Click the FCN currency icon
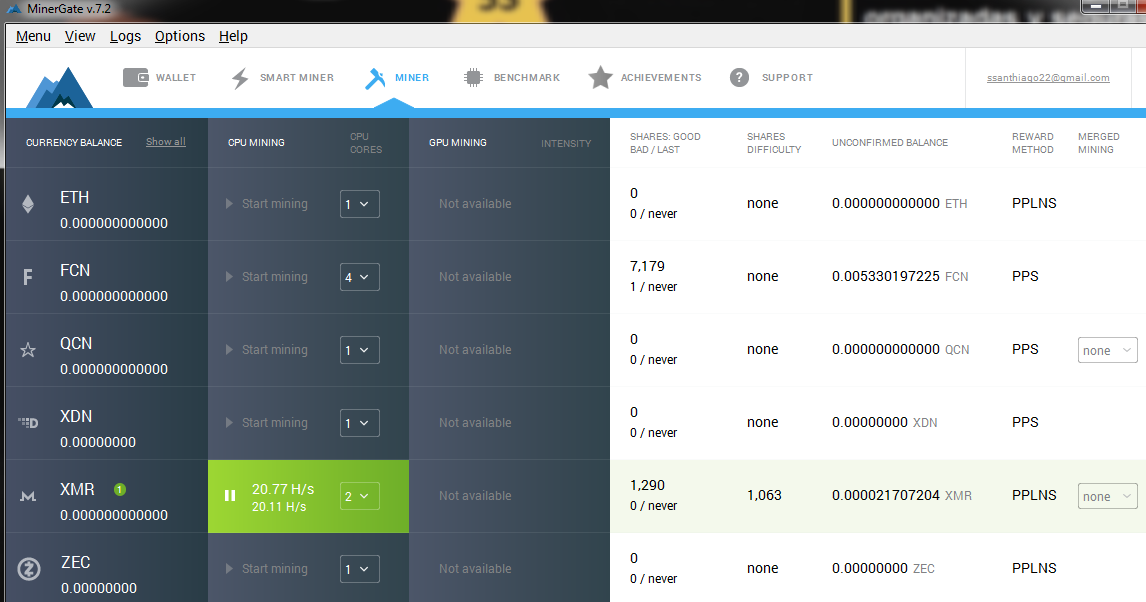This screenshot has width=1146, height=602. [28, 277]
